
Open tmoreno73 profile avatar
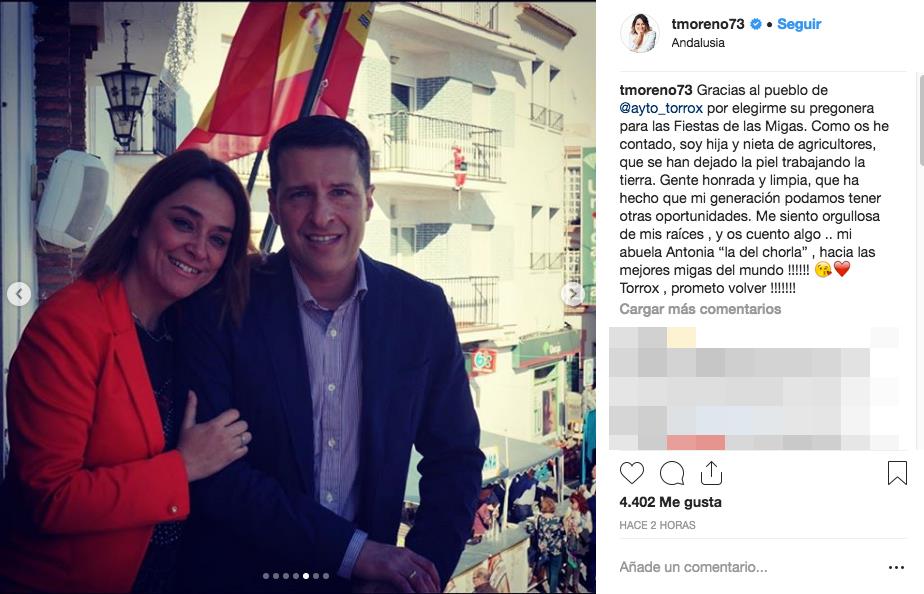[x=639, y=33]
